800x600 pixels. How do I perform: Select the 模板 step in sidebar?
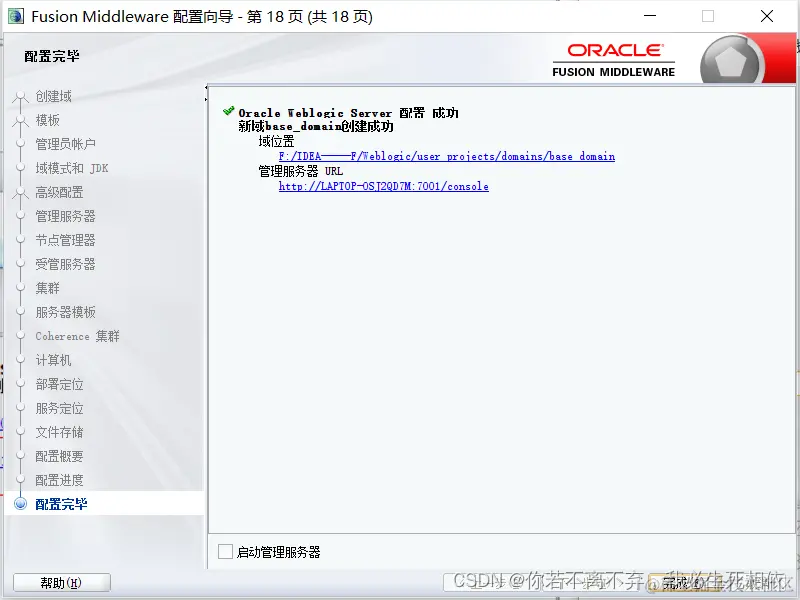click(47, 120)
